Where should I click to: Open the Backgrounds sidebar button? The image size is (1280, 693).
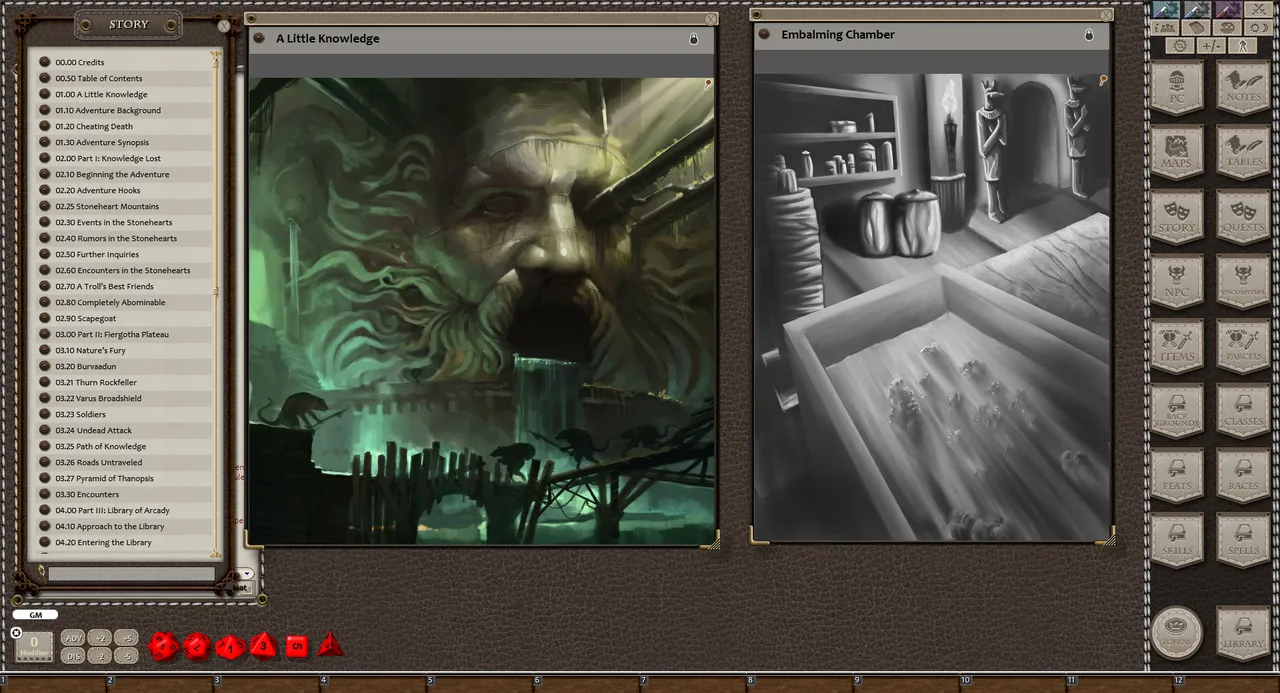point(1177,412)
